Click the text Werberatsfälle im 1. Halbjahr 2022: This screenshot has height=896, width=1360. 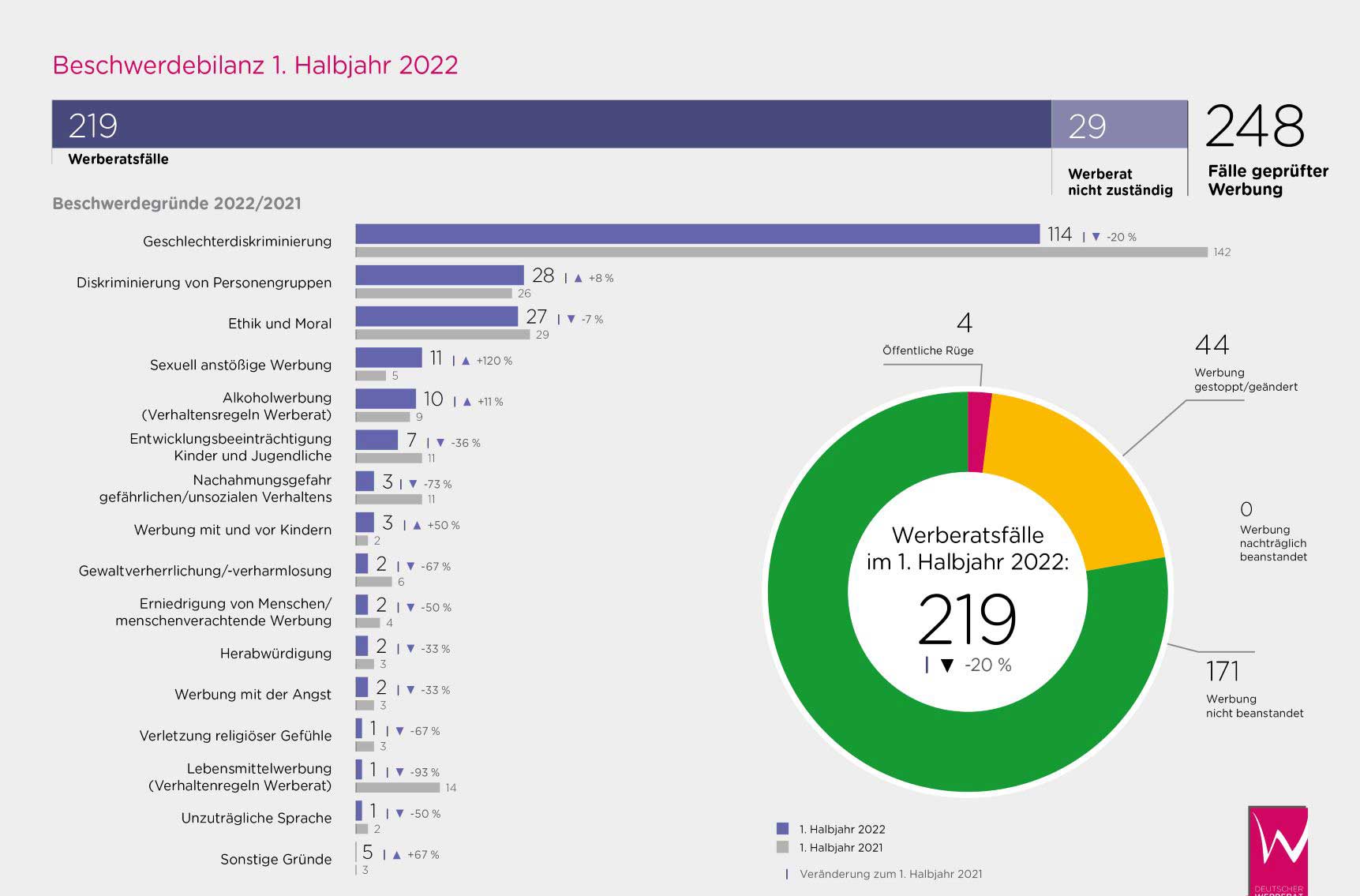[x=968, y=549]
